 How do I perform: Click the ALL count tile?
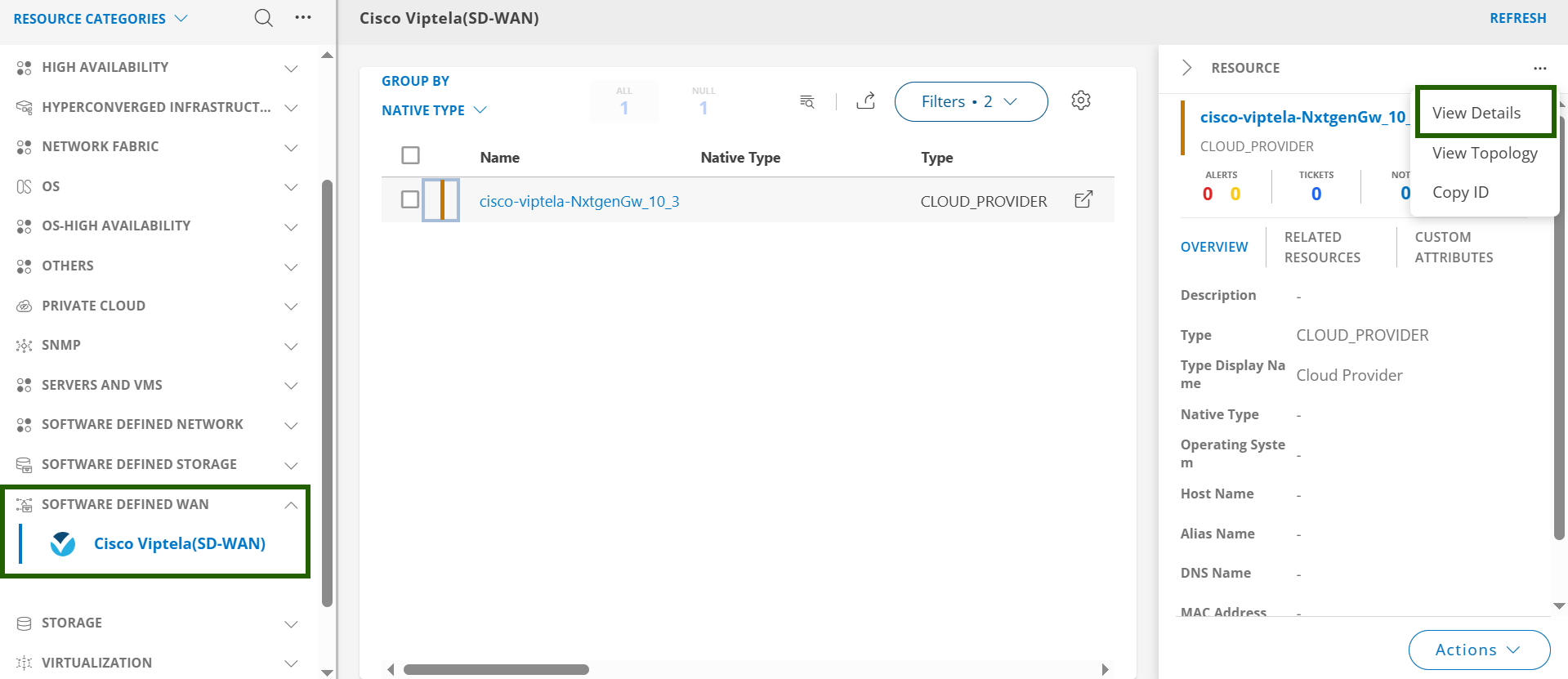click(624, 101)
